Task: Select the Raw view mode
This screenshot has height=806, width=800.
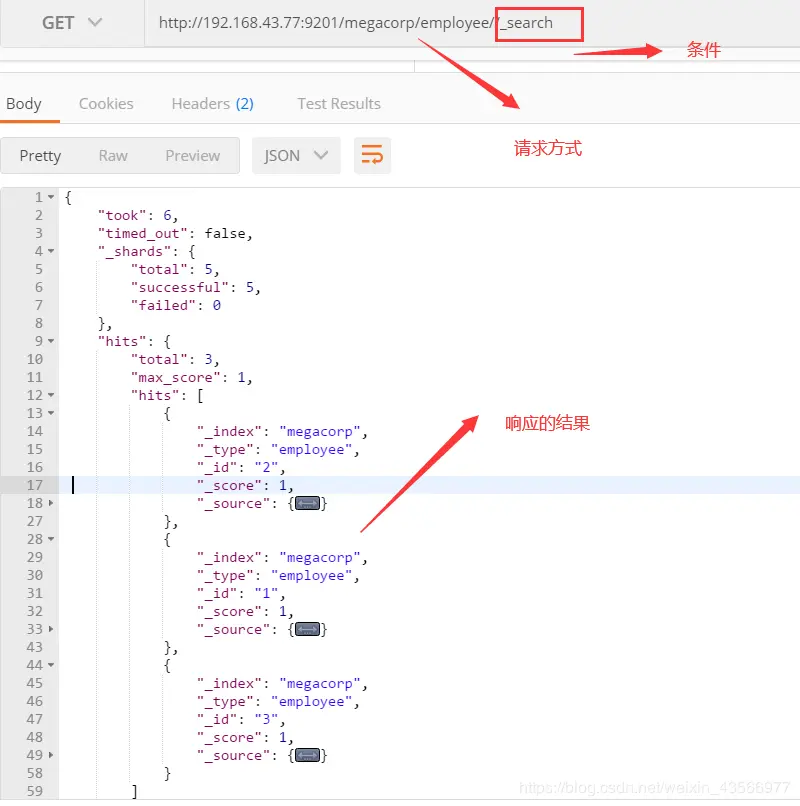Action: (x=113, y=156)
